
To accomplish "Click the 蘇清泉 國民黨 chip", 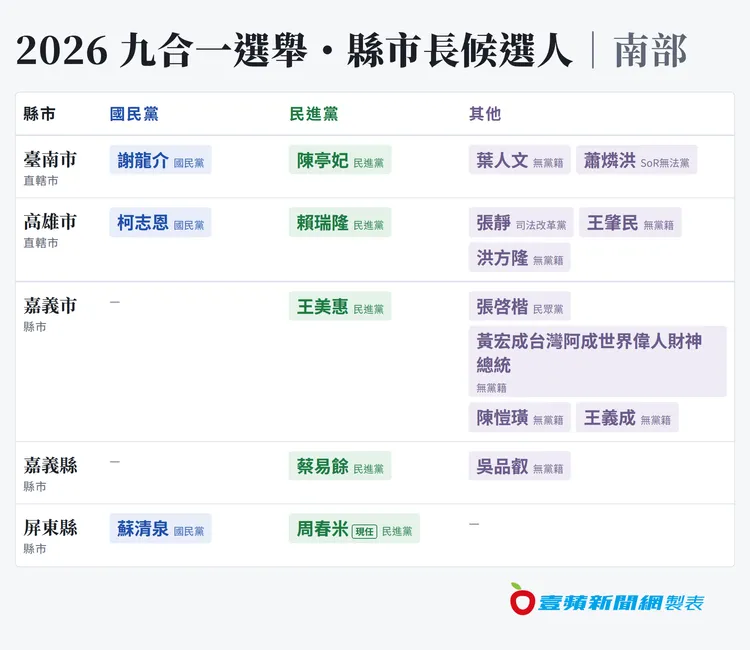I will click(160, 529).
